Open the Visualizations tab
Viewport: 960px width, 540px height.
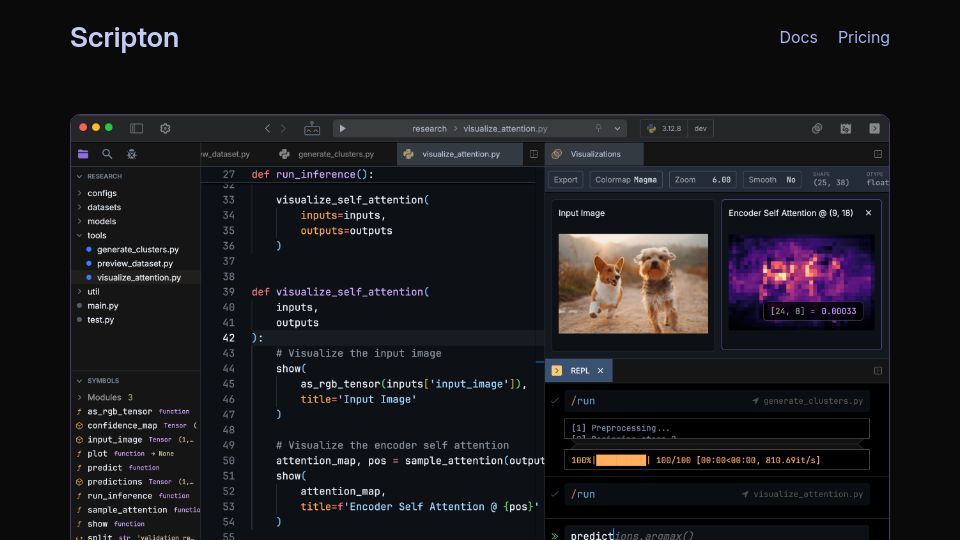[x=594, y=154]
